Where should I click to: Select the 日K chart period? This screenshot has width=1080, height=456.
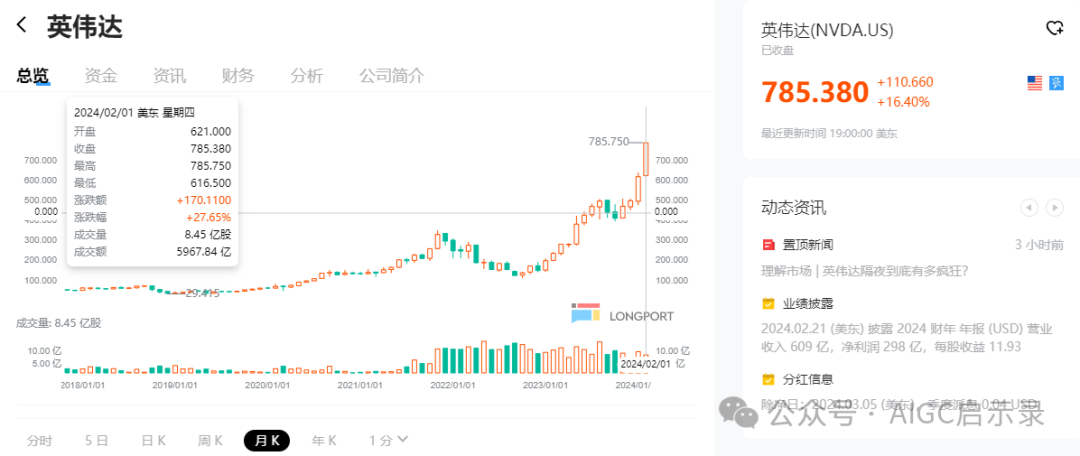pyautogui.click(x=153, y=441)
